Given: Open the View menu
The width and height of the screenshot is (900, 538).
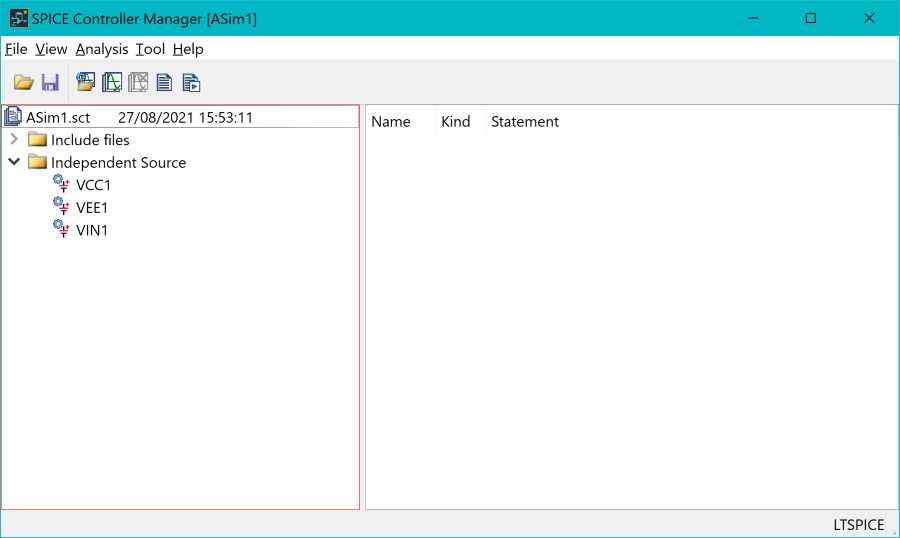Looking at the screenshot, I should (x=51, y=49).
